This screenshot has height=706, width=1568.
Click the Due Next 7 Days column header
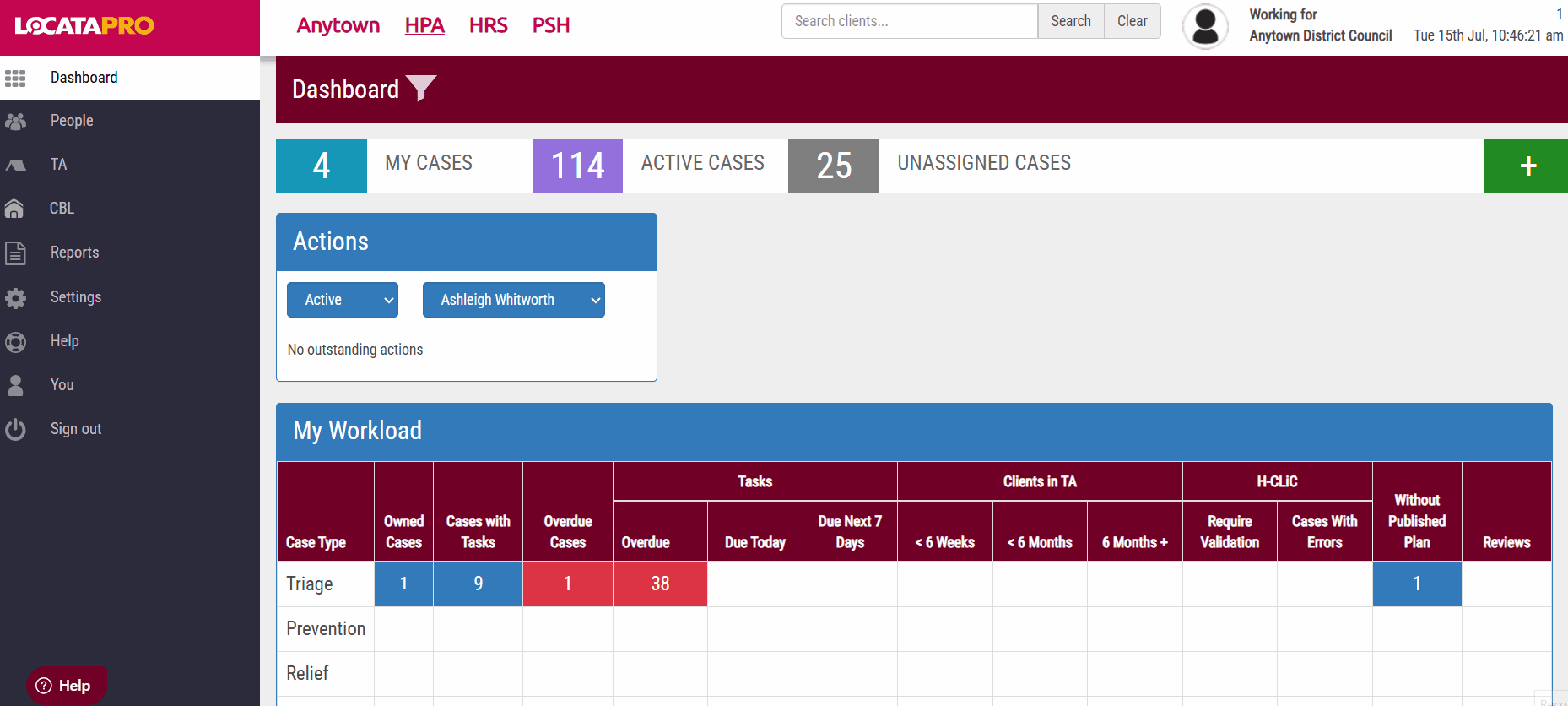pos(850,532)
